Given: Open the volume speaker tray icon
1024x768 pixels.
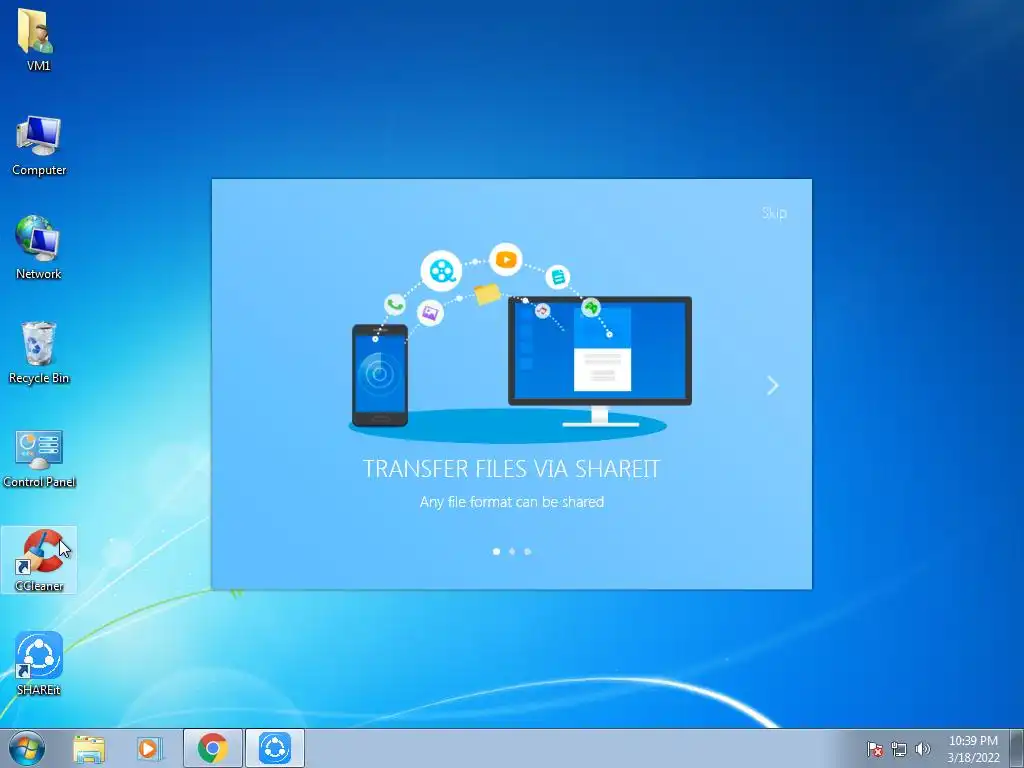Looking at the screenshot, I should pyautogui.click(x=922, y=749).
